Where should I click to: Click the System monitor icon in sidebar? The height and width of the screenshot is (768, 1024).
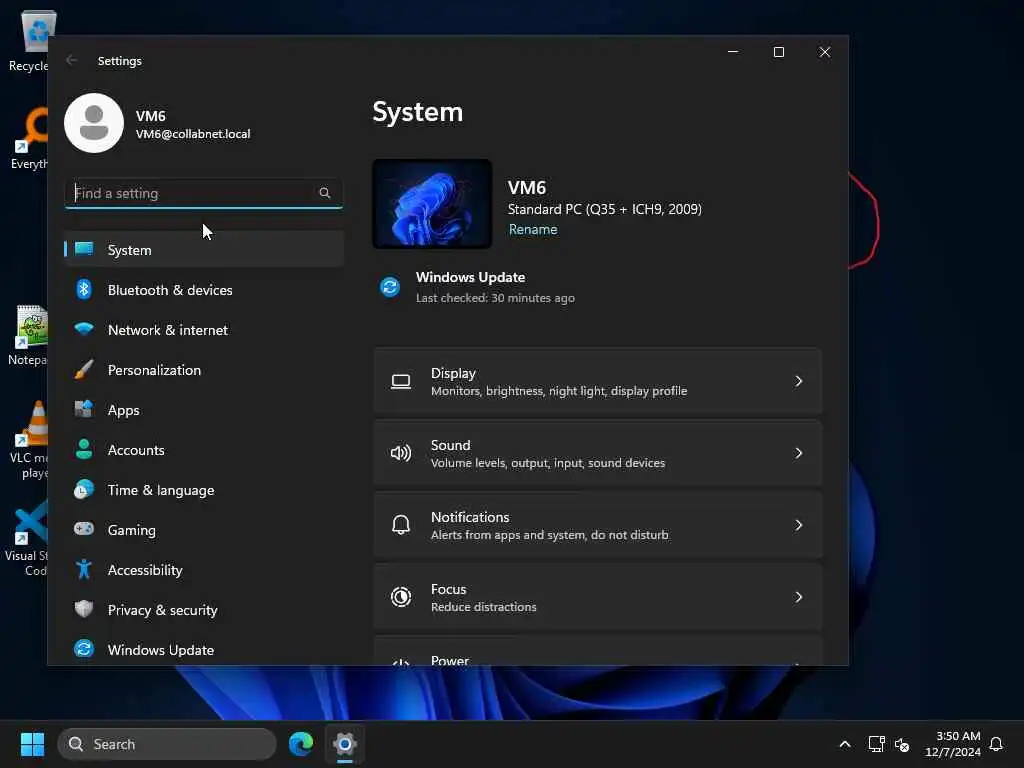pyautogui.click(x=84, y=249)
